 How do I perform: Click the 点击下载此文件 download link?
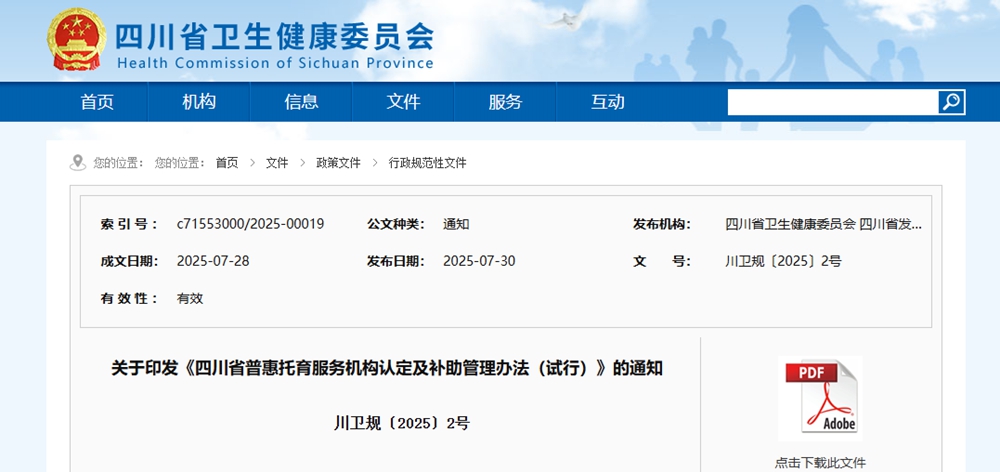click(x=820, y=463)
